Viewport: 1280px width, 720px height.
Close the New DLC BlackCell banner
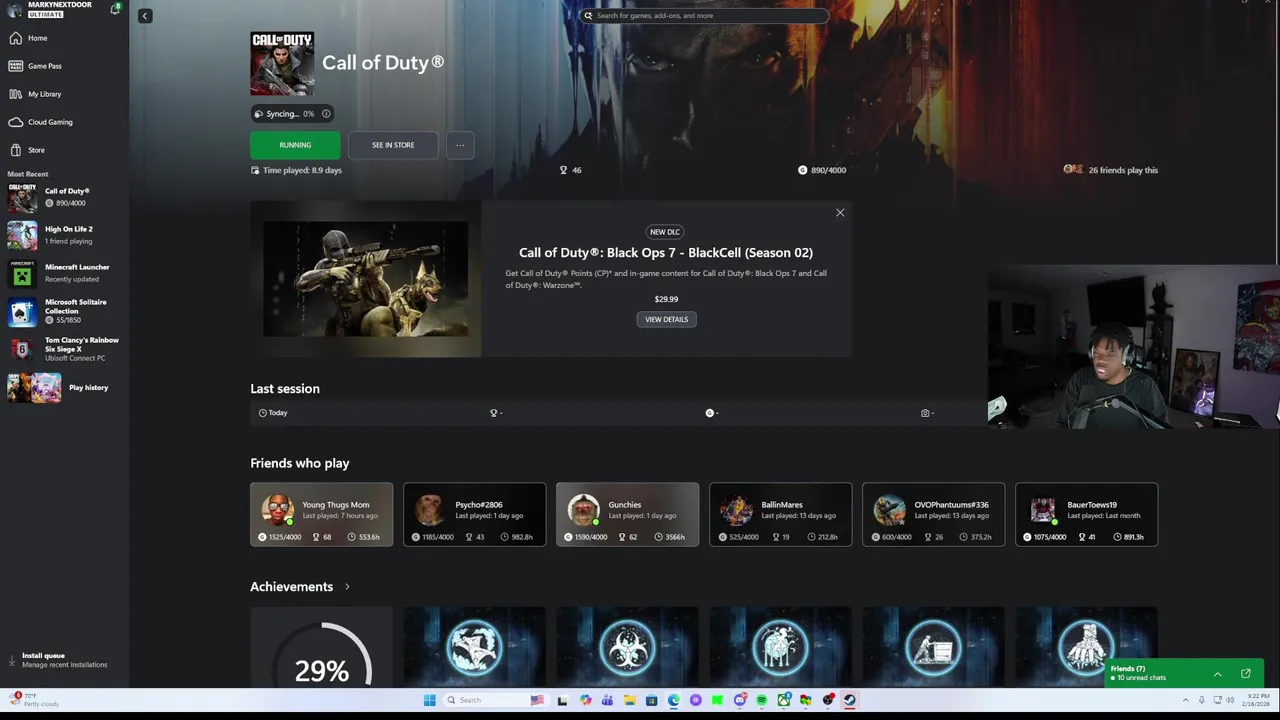tap(840, 212)
